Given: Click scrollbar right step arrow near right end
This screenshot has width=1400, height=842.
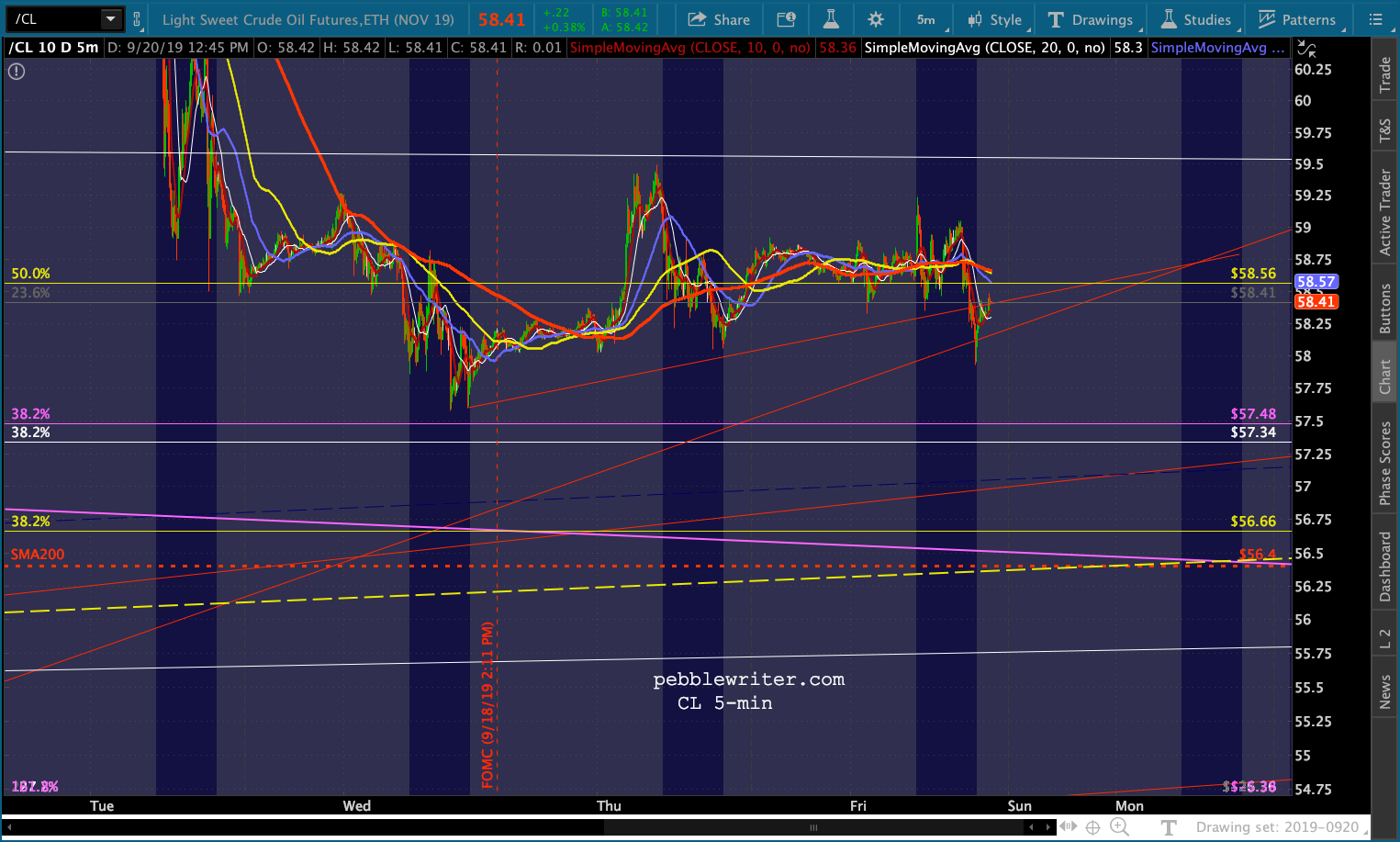Looking at the screenshot, I should 1047,827.
